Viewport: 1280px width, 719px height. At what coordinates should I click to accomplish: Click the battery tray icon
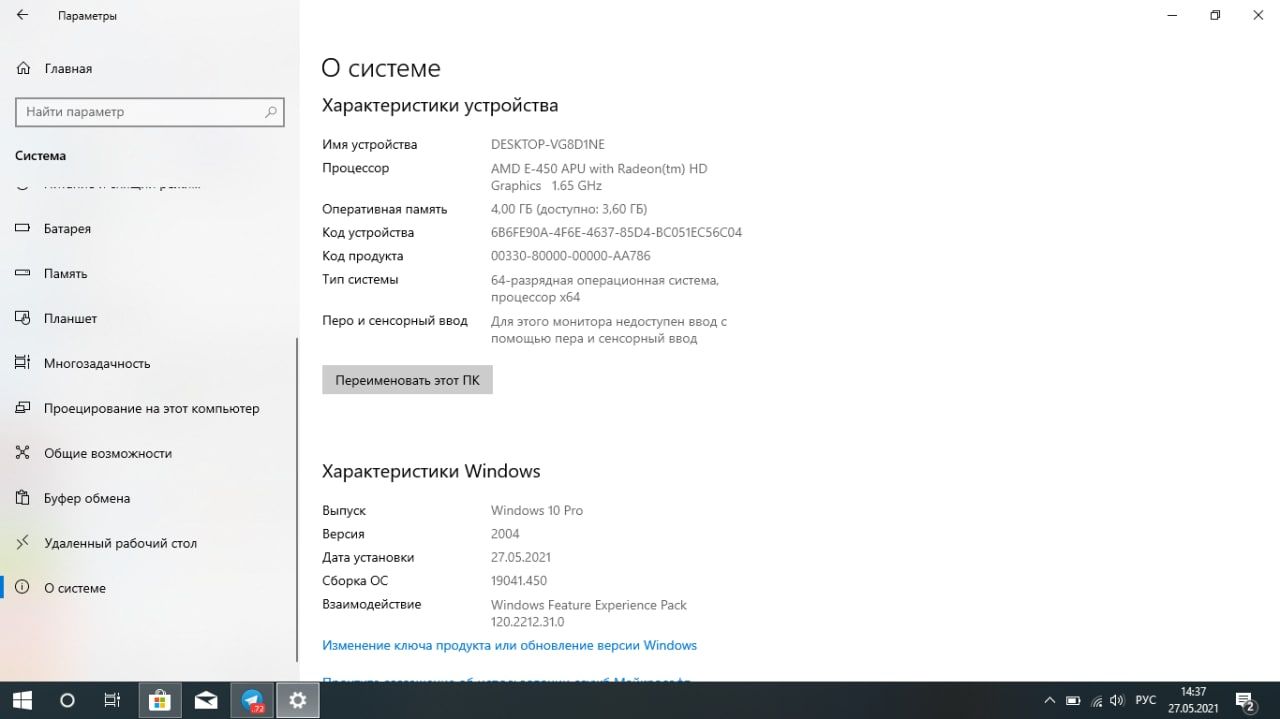pyautogui.click(x=1073, y=700)
